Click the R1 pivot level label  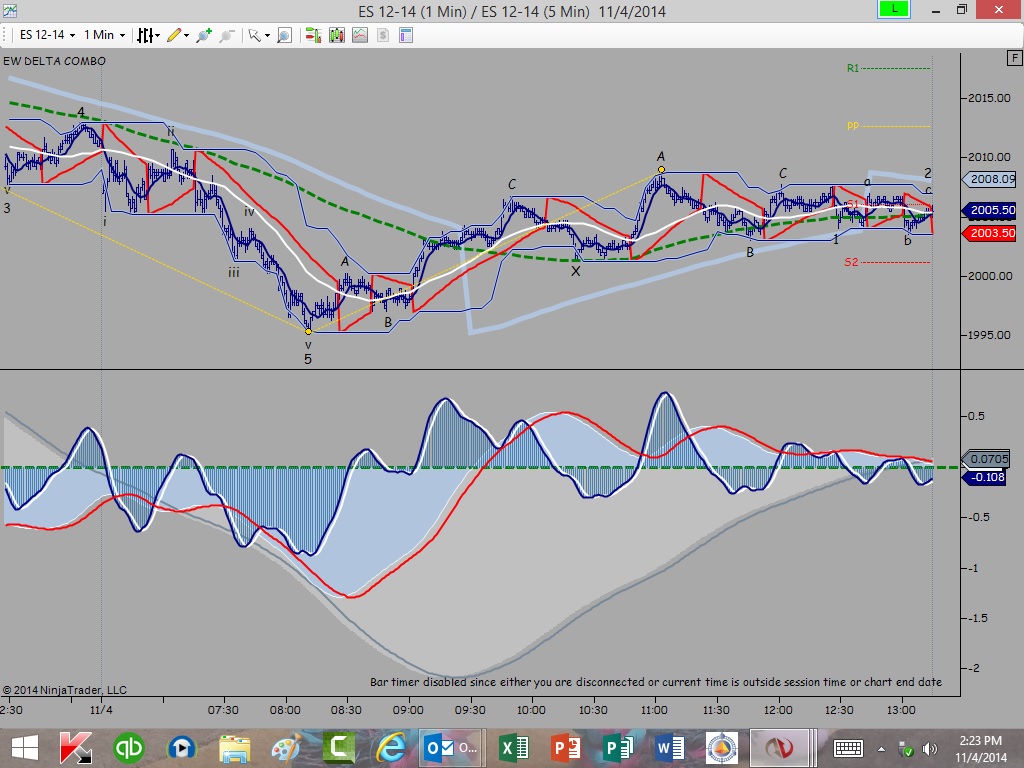853,68
